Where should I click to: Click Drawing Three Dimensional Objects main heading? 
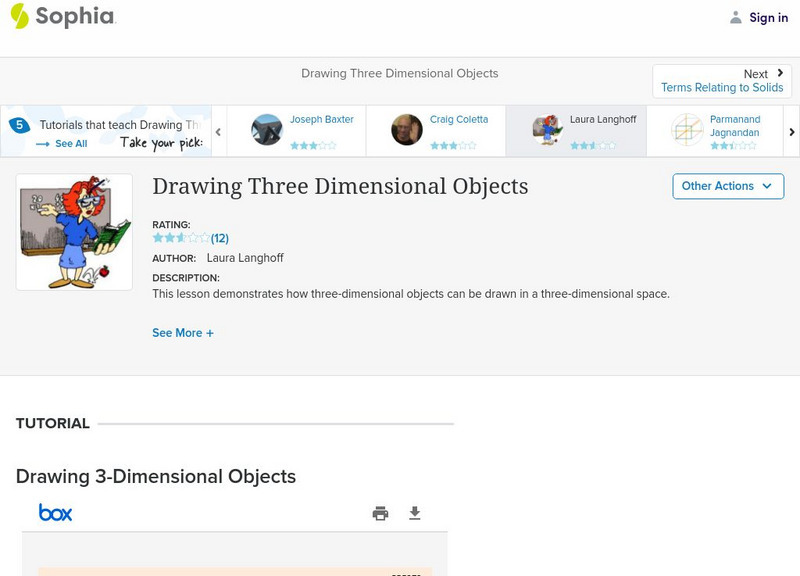coord(340,187)
